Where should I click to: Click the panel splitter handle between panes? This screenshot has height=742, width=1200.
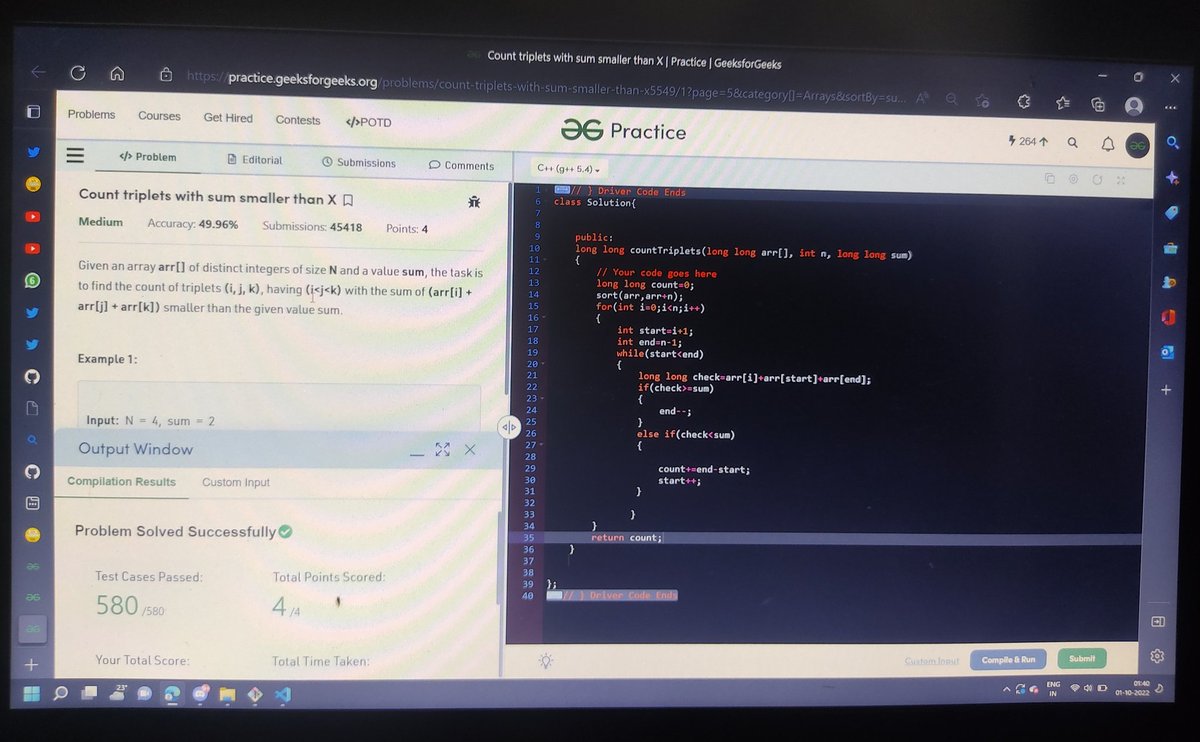[507, 427]
